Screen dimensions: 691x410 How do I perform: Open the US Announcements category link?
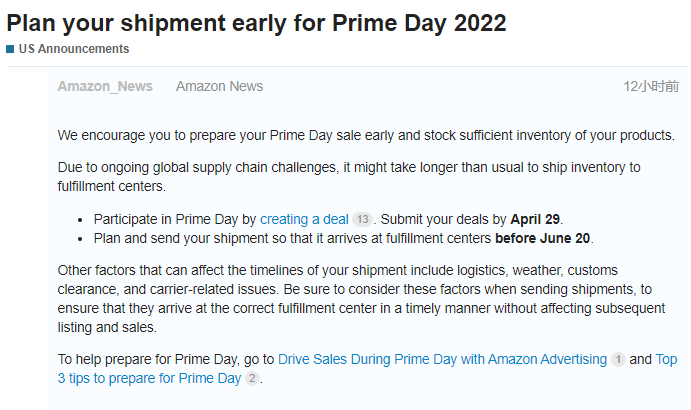pyautogui.click(x=74, y=49)
